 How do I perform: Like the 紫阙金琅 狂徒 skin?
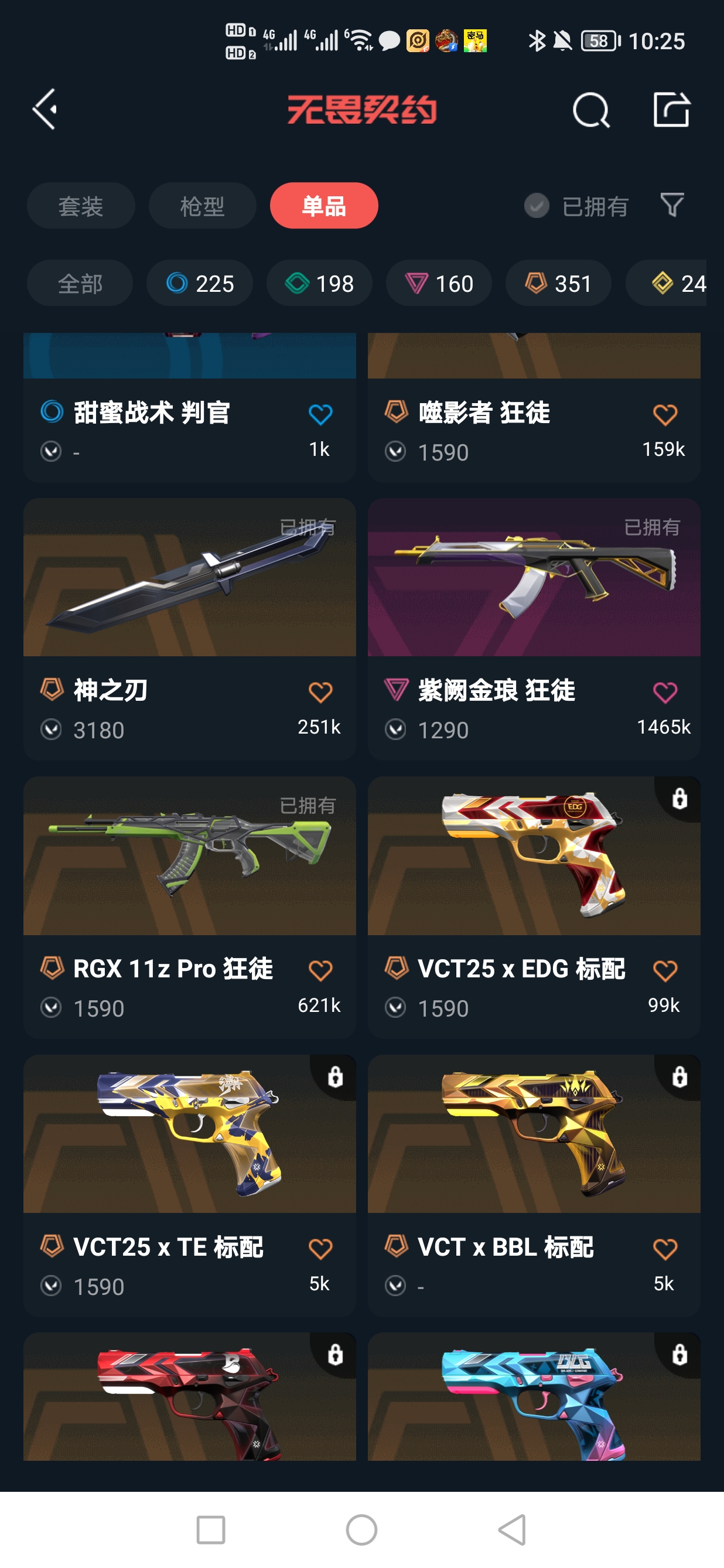tap(665, 693)
